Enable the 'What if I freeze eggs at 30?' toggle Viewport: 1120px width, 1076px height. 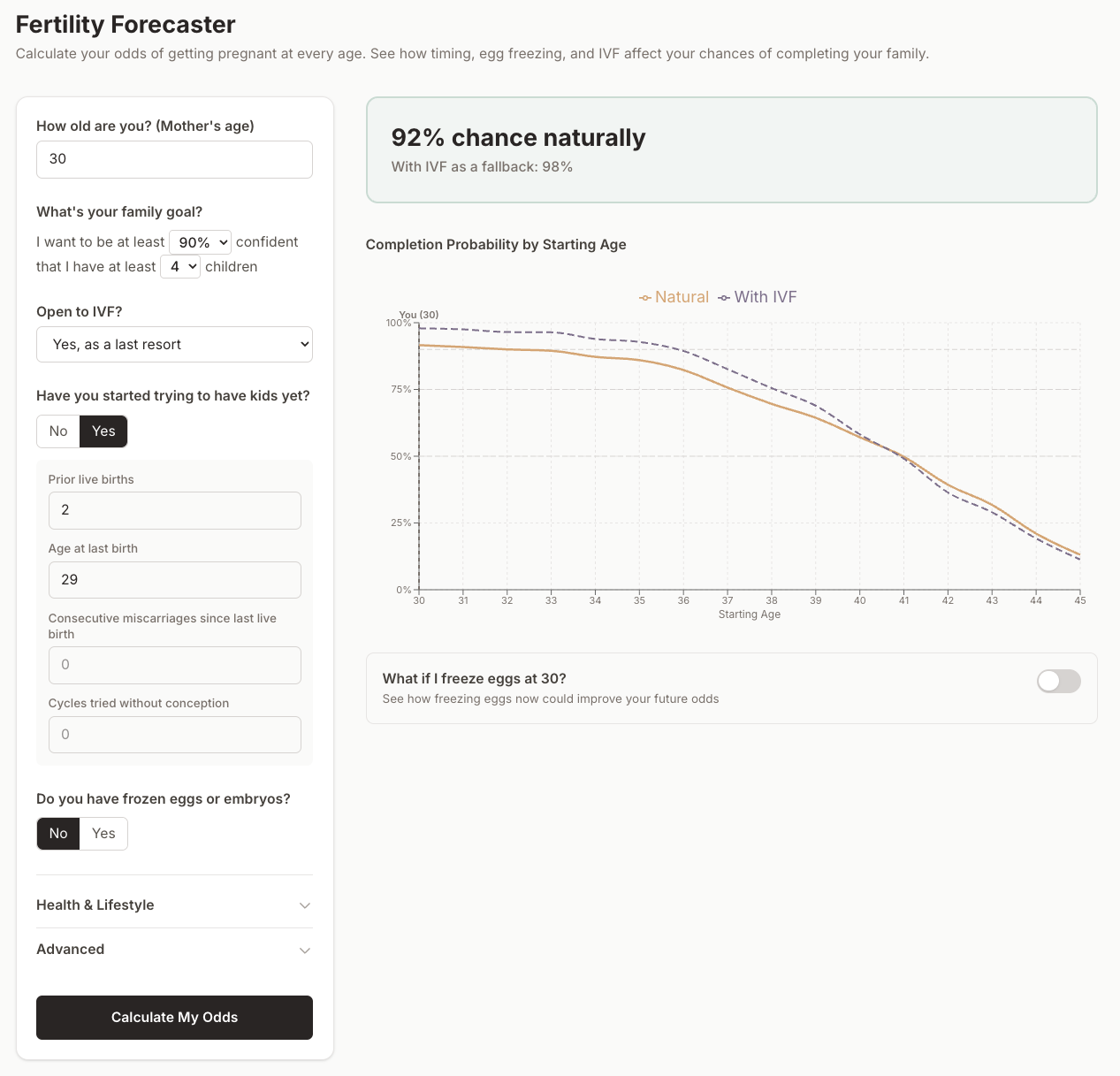[x=1058, y=681]
